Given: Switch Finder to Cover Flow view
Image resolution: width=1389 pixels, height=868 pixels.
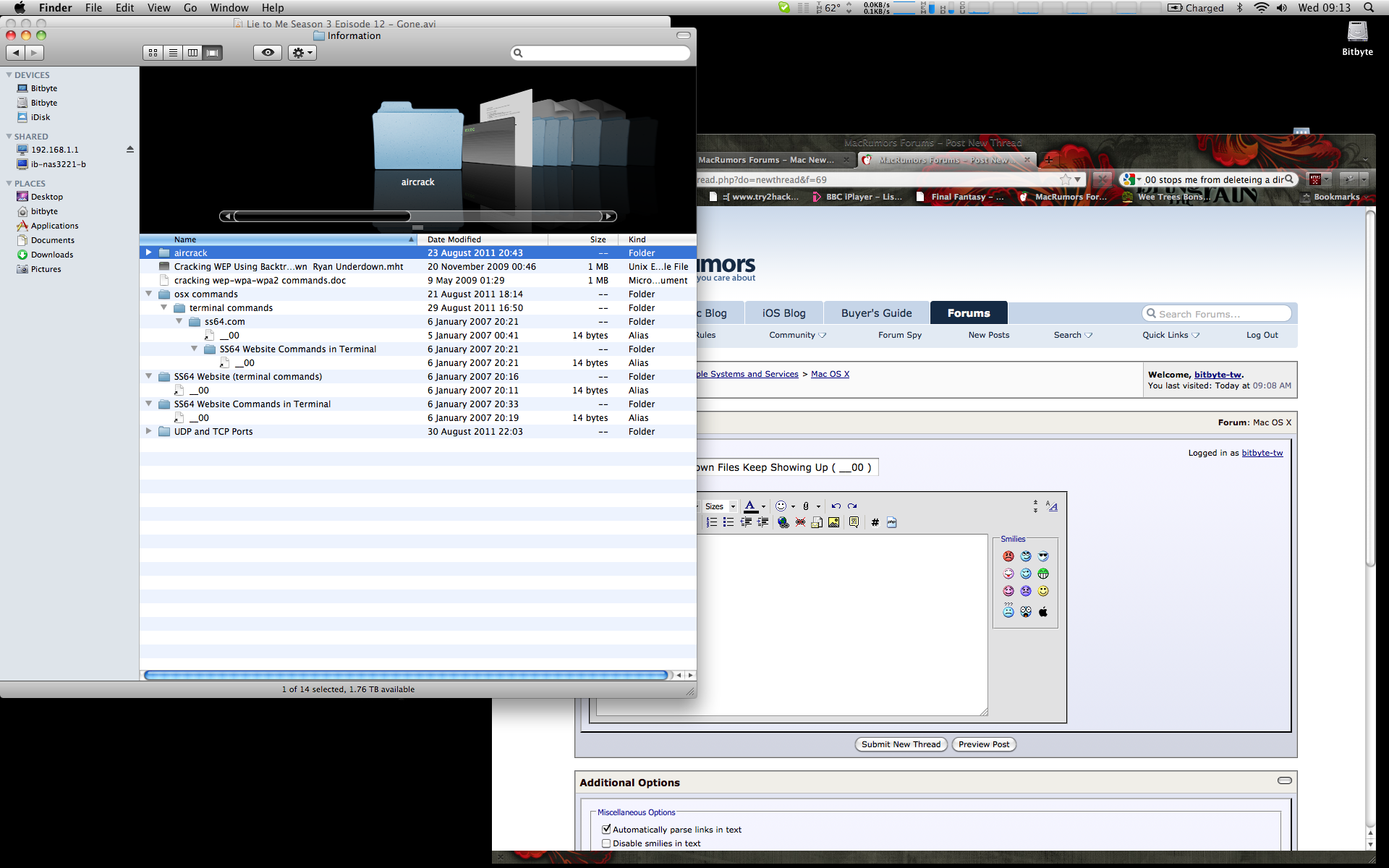Looking at the screenshot, I should coord(213,53).
